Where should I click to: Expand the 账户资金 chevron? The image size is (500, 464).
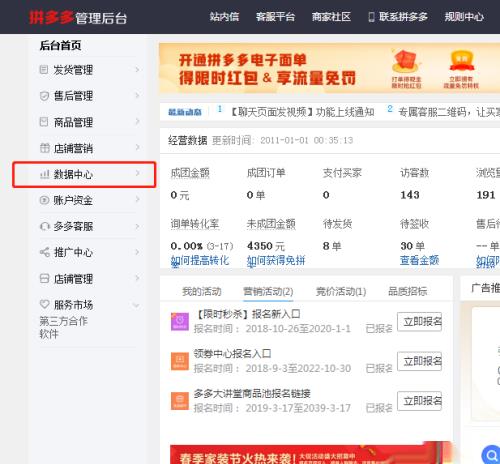(137, 200)
